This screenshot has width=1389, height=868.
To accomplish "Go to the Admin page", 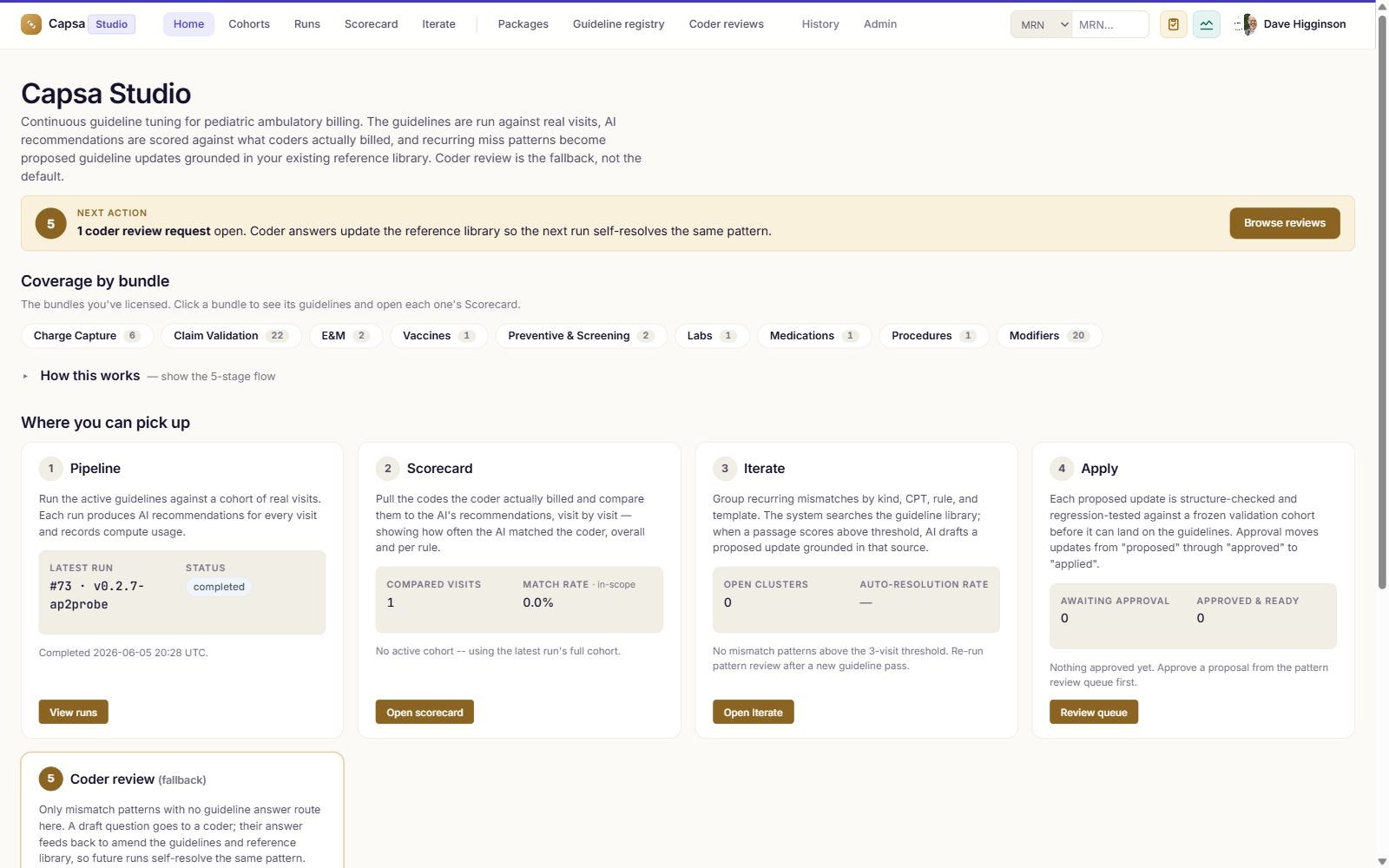I will [880, 24].
